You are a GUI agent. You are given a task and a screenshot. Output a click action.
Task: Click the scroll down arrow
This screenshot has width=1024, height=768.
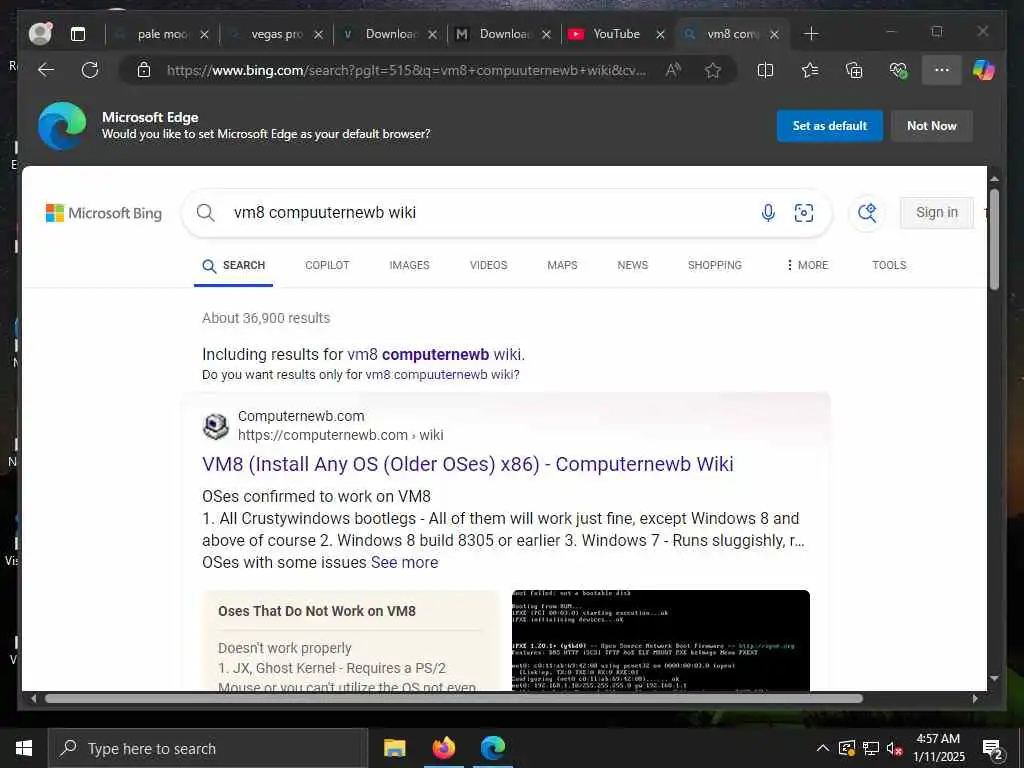tap(994, 678)
